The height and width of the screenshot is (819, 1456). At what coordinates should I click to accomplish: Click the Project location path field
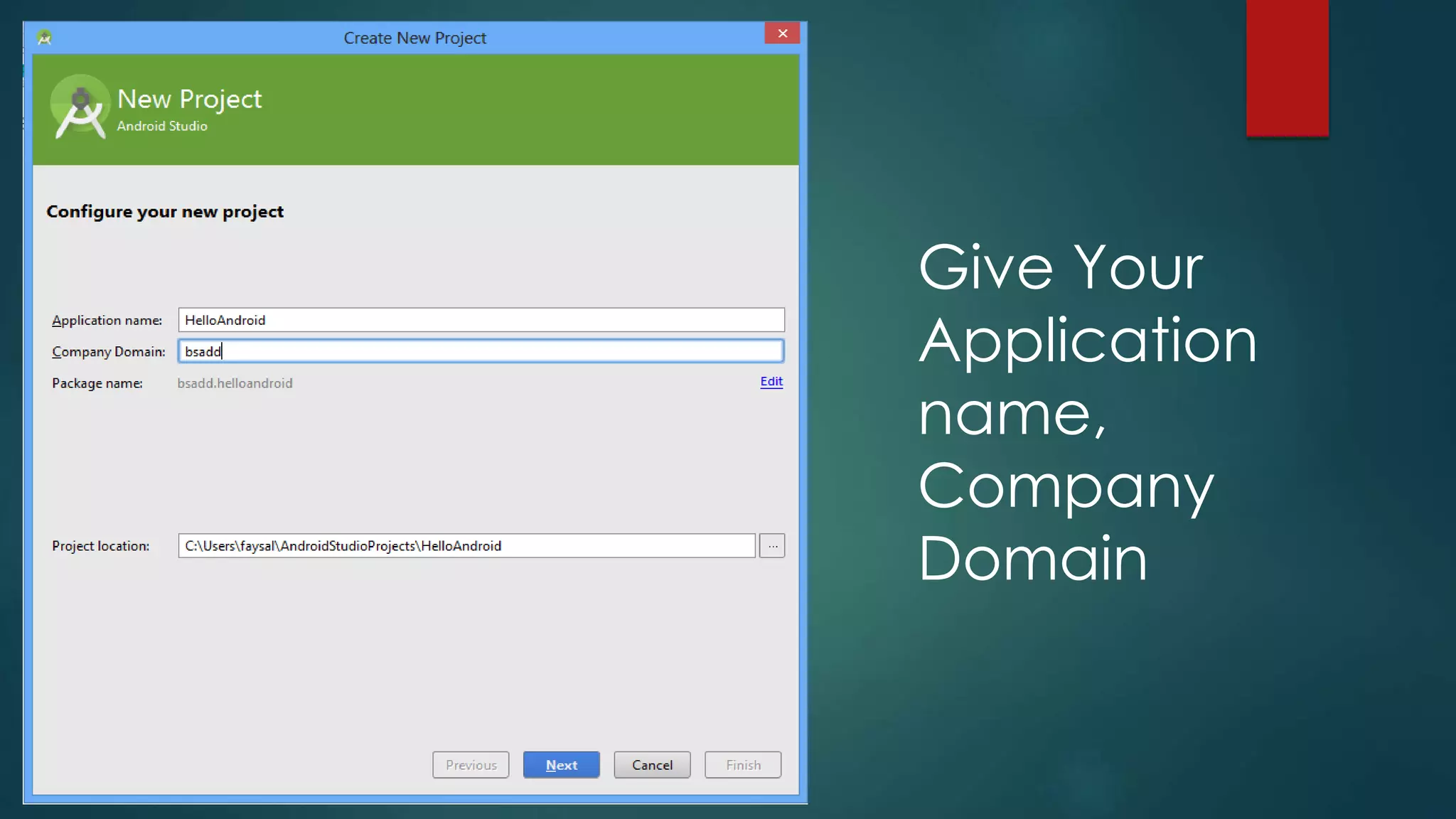click(x=466, y=546)
